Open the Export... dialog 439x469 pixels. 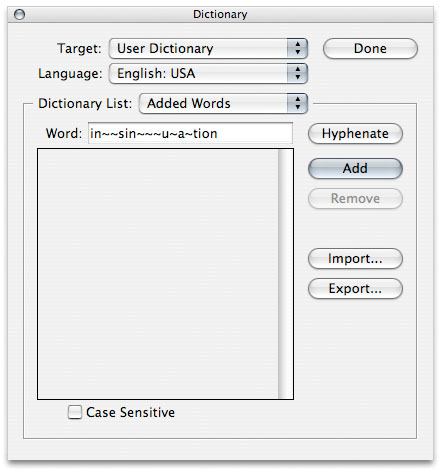(x=355, y=289)
